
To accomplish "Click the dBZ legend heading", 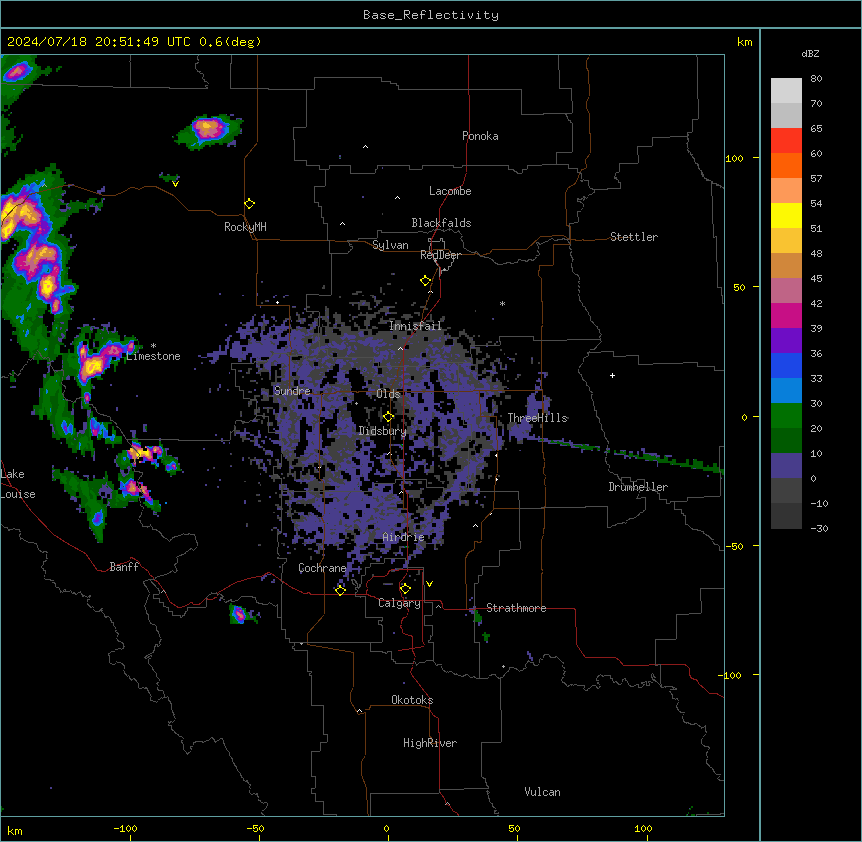I will tap(810, 54).
